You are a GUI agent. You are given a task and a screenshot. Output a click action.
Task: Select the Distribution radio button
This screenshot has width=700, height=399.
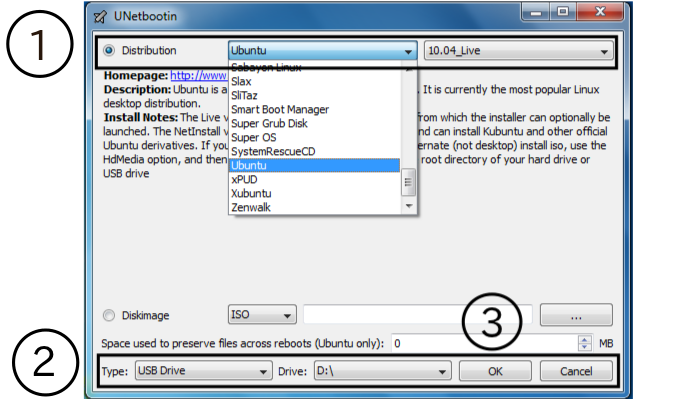[109, 50]
